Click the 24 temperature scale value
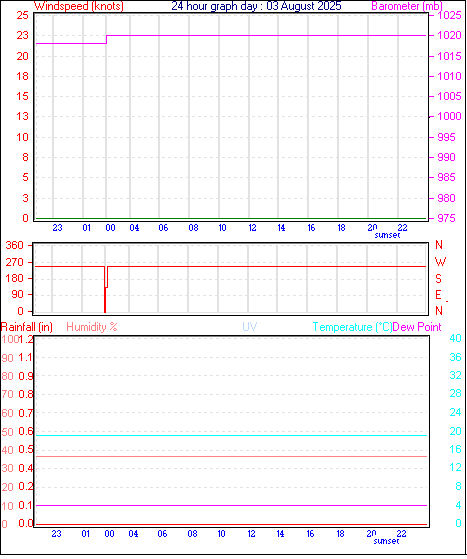 click(x=455, y=412)
